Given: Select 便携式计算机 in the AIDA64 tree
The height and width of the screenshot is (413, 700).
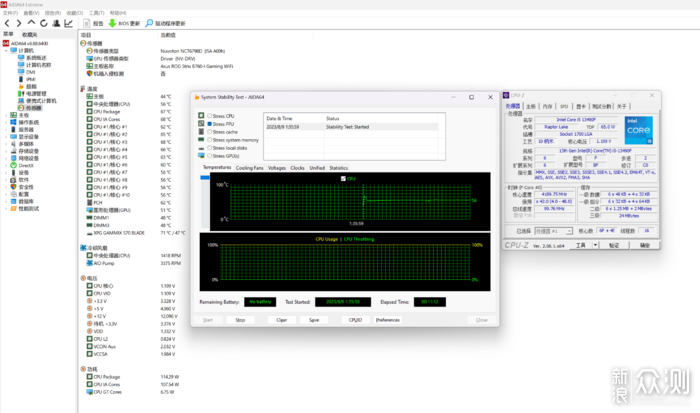Looking at the screenshot, I should [x=41, y=101].
